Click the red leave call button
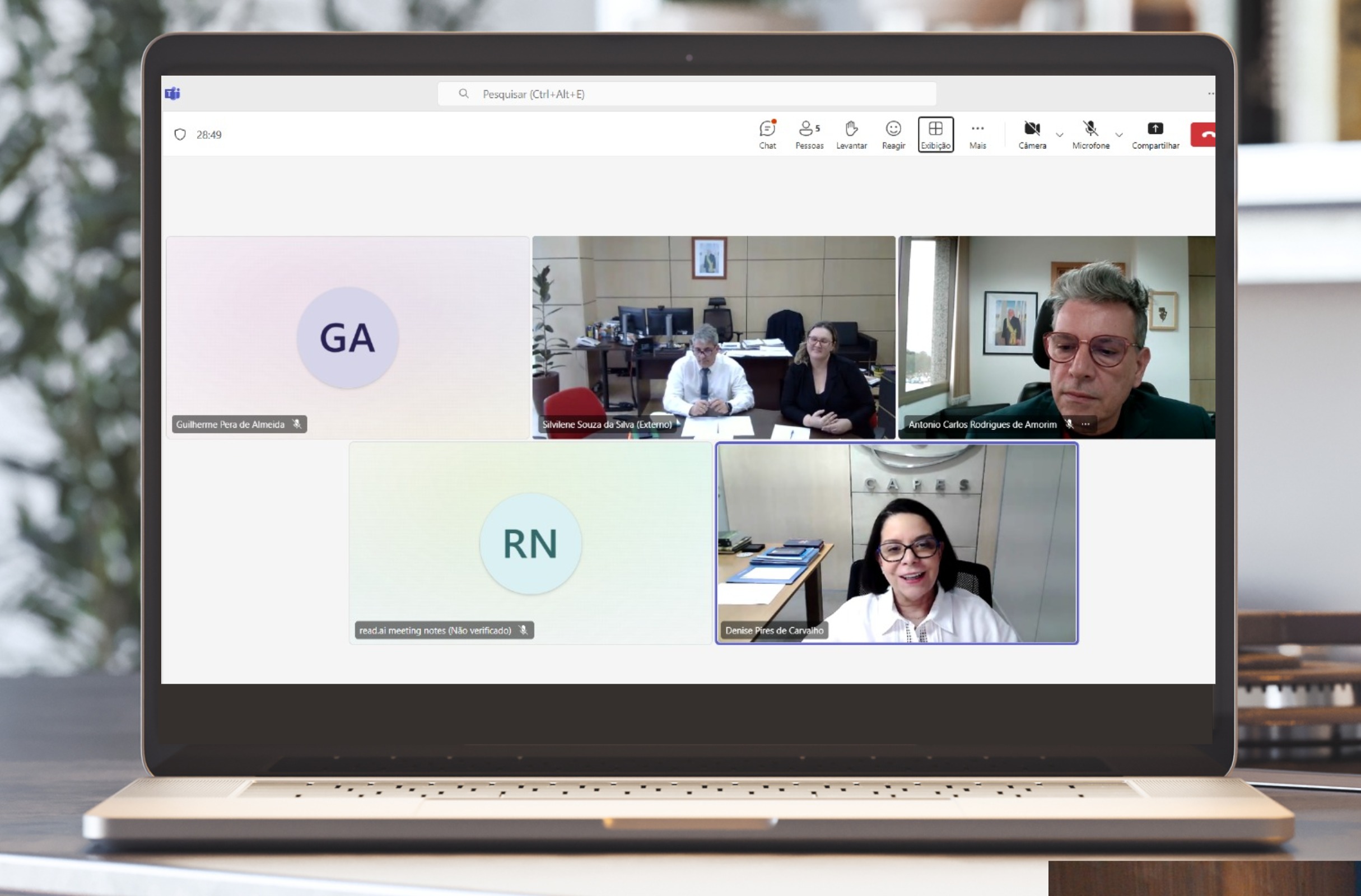 [1204, 135]
